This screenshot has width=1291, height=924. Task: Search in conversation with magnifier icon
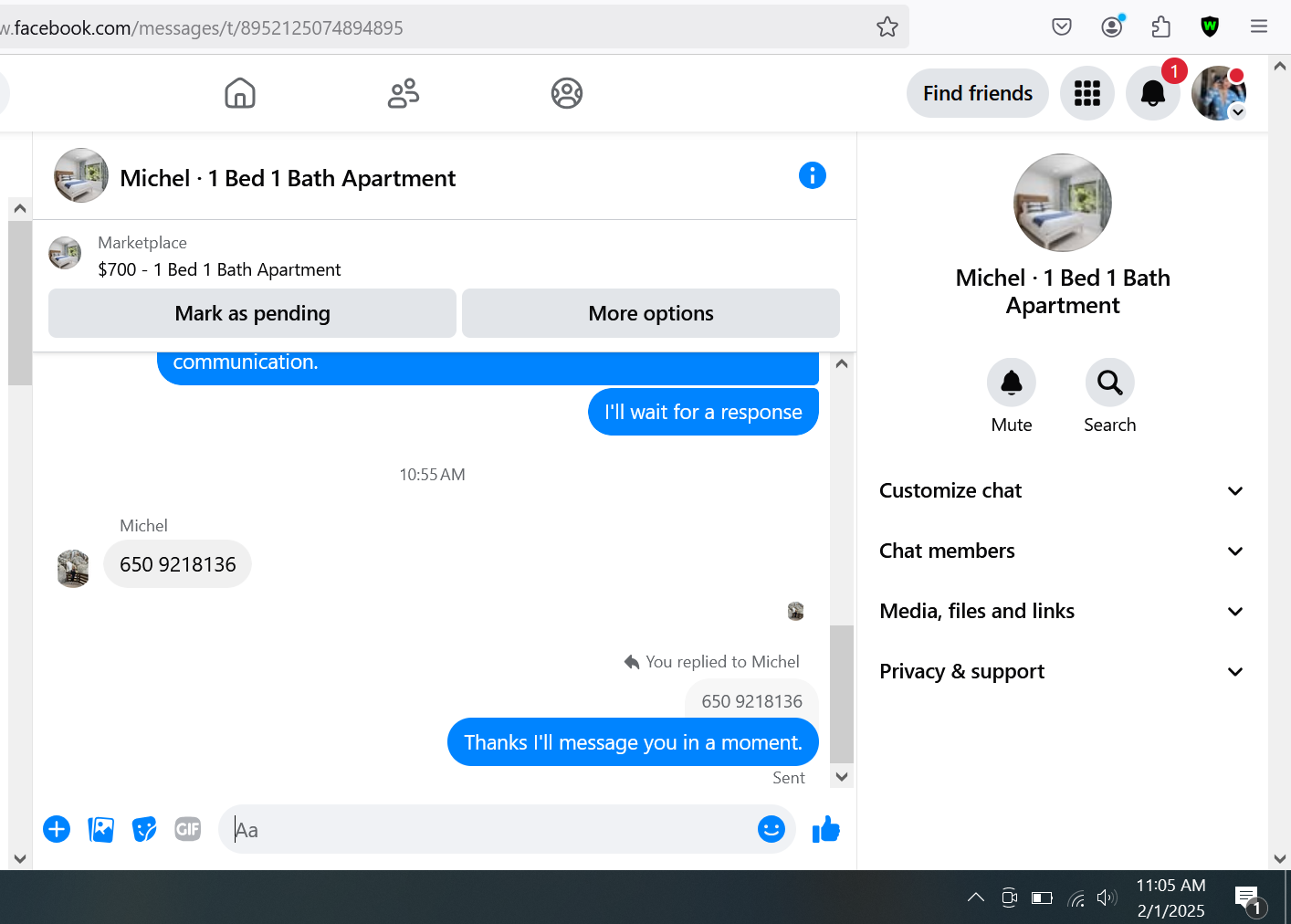1110,383
